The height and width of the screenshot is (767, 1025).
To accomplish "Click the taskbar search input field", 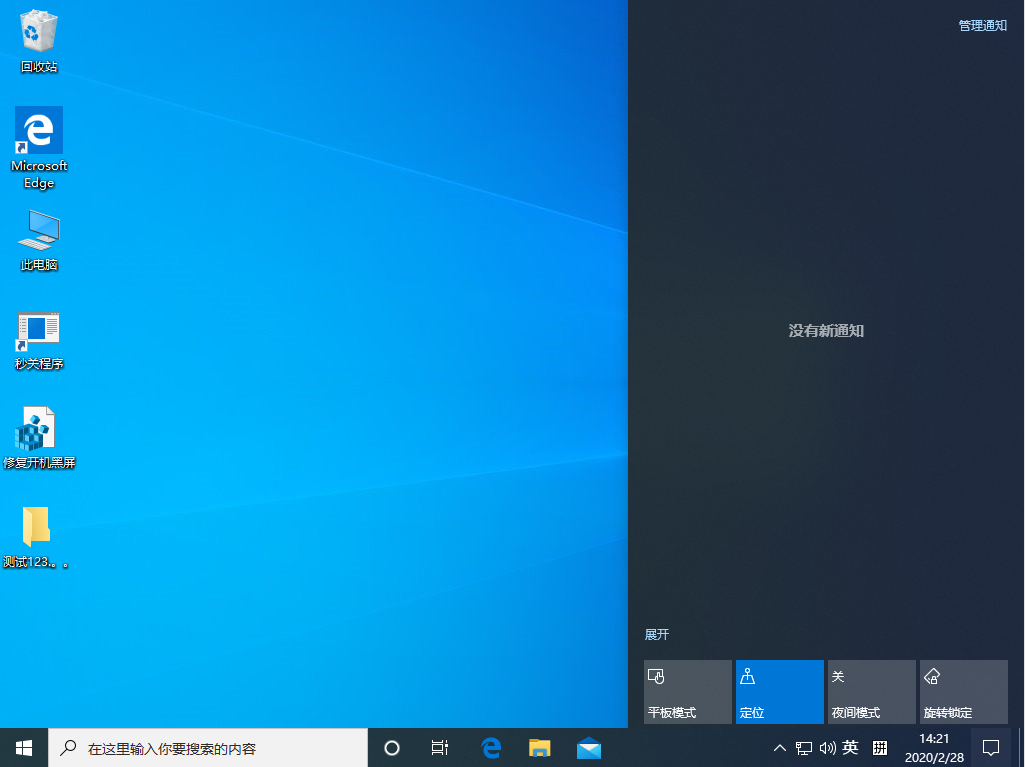I will coord(210,747).
